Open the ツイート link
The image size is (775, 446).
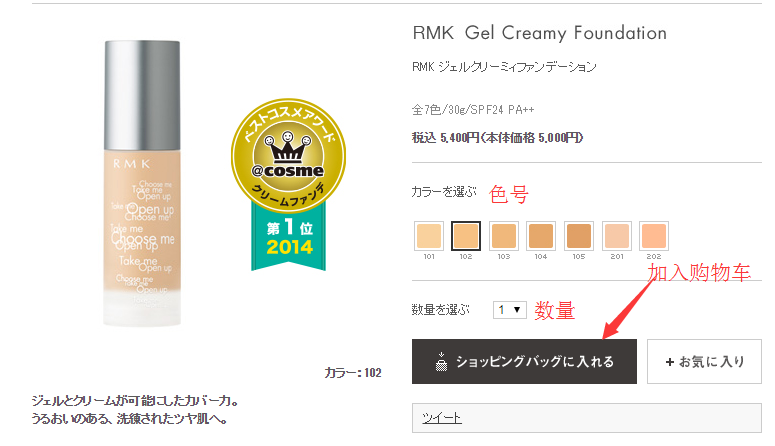tap(441, 418)
